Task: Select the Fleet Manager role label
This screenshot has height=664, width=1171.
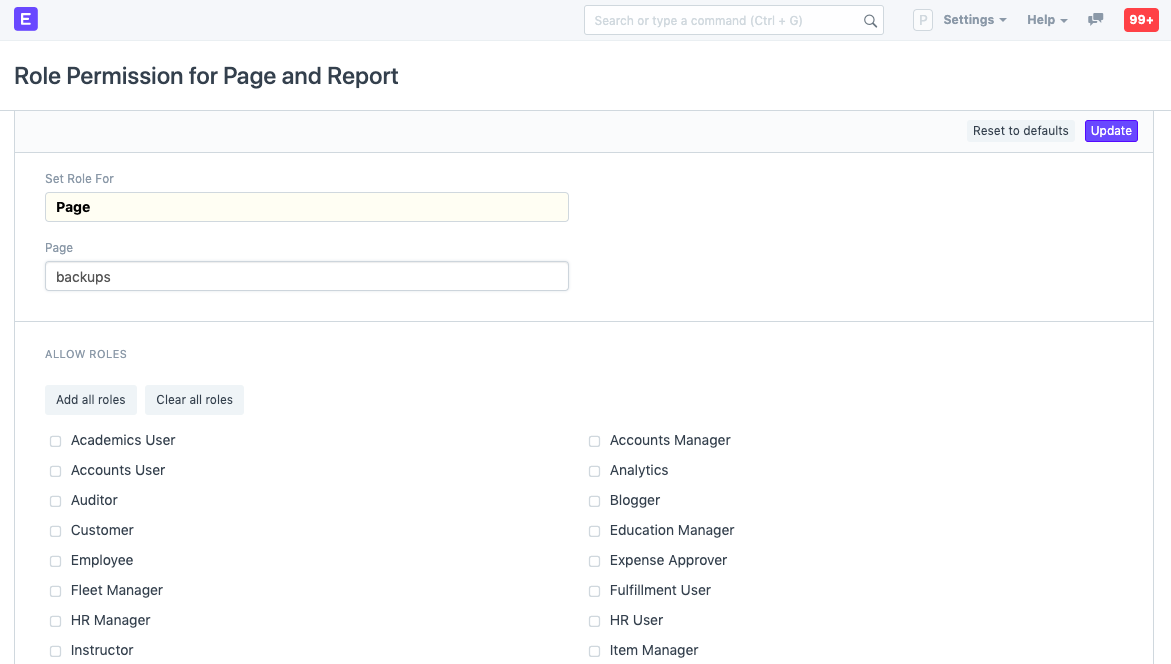Action: 116,590
